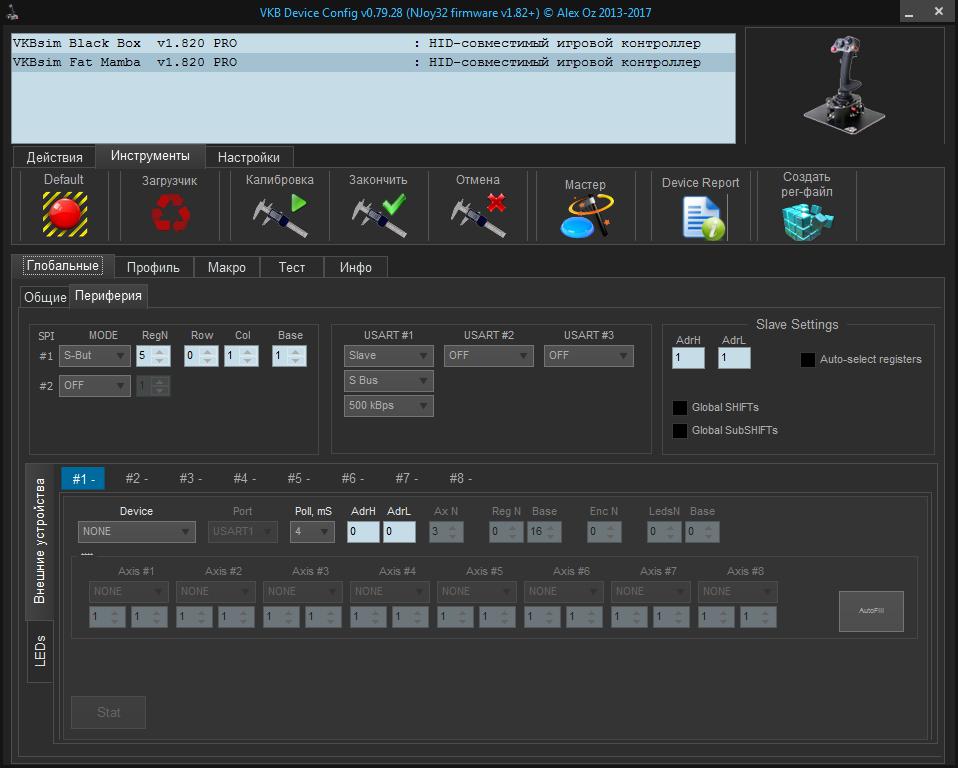
Task: Open the external Device dropdown (NONE)
Action: pos(137,532)
